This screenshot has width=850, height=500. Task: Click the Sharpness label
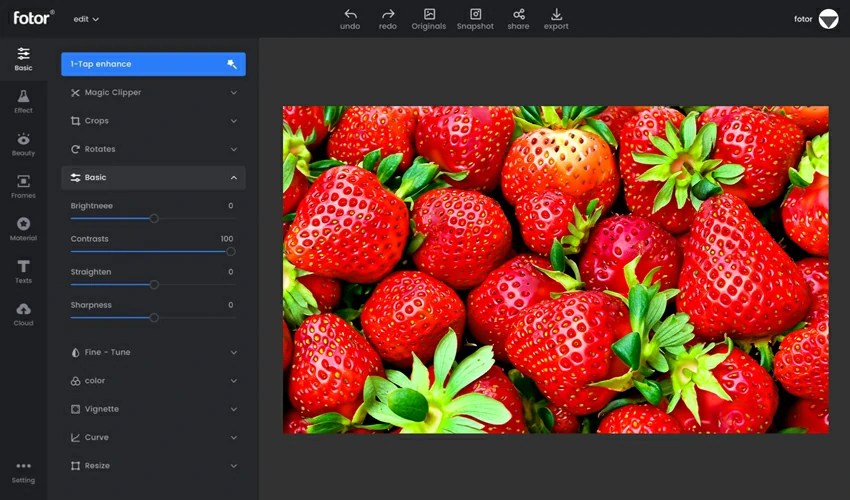pyautogui.click(x=91, y=305)
